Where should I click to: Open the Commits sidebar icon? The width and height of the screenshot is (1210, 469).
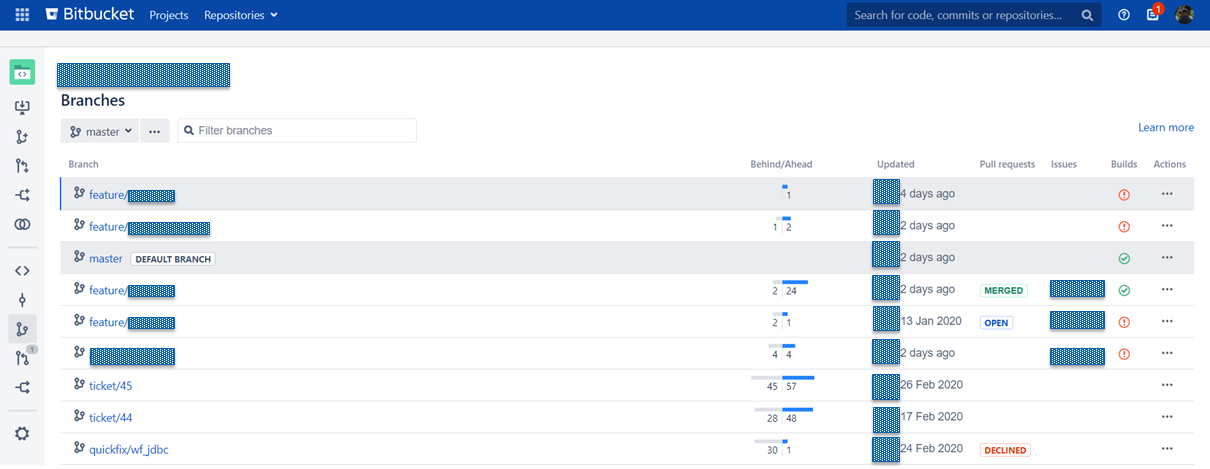[22, 300]
